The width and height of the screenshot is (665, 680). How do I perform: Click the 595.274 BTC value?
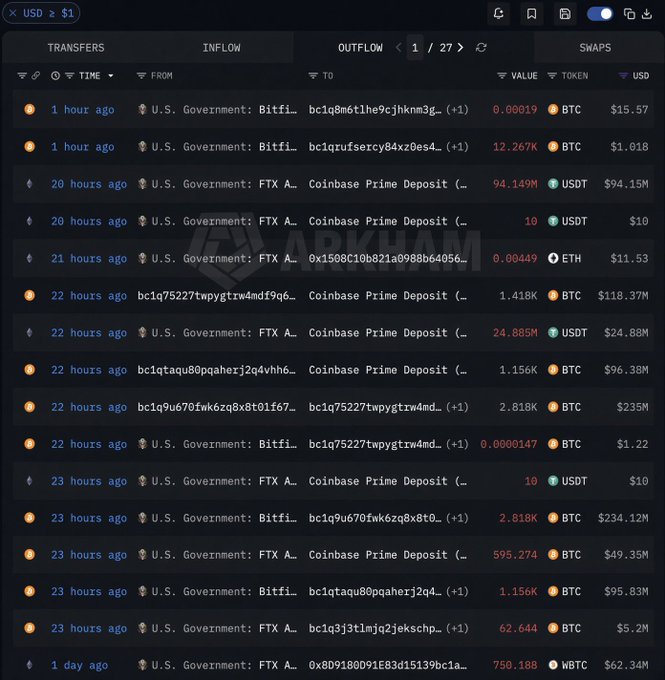pyautogui.click(x=515, y=555)
